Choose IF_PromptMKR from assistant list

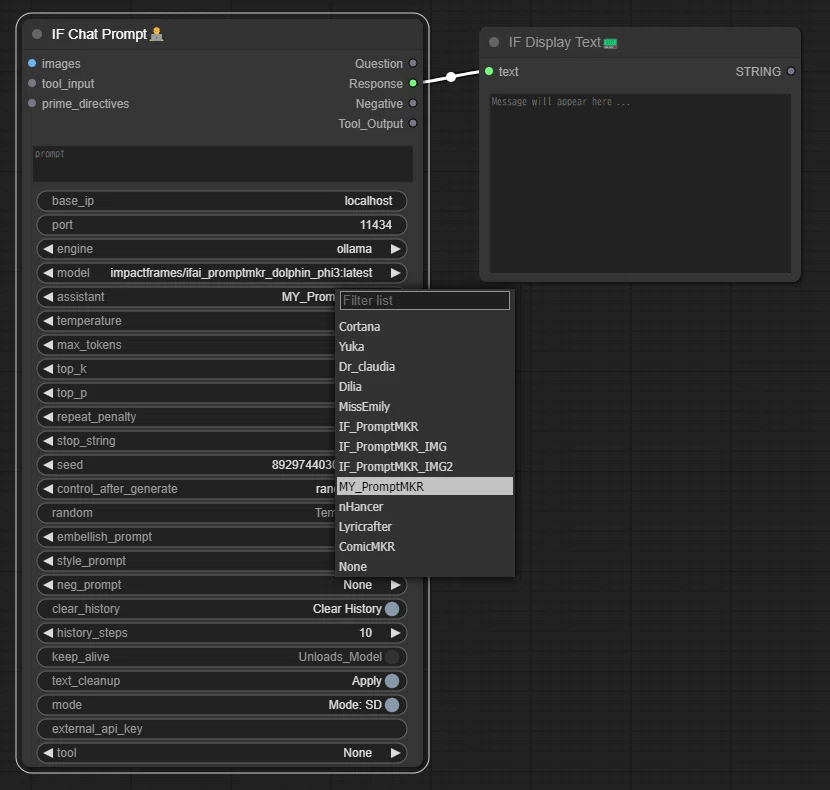pos(425,427)
